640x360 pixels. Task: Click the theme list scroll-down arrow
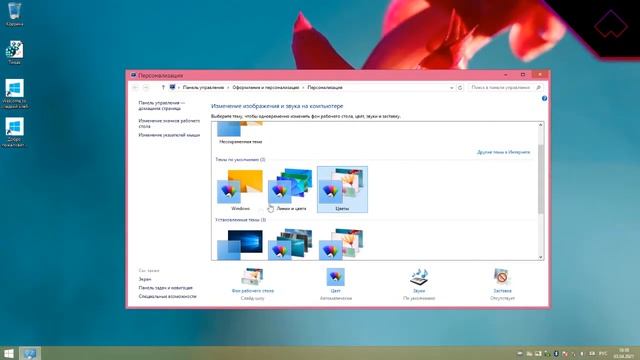541,257
